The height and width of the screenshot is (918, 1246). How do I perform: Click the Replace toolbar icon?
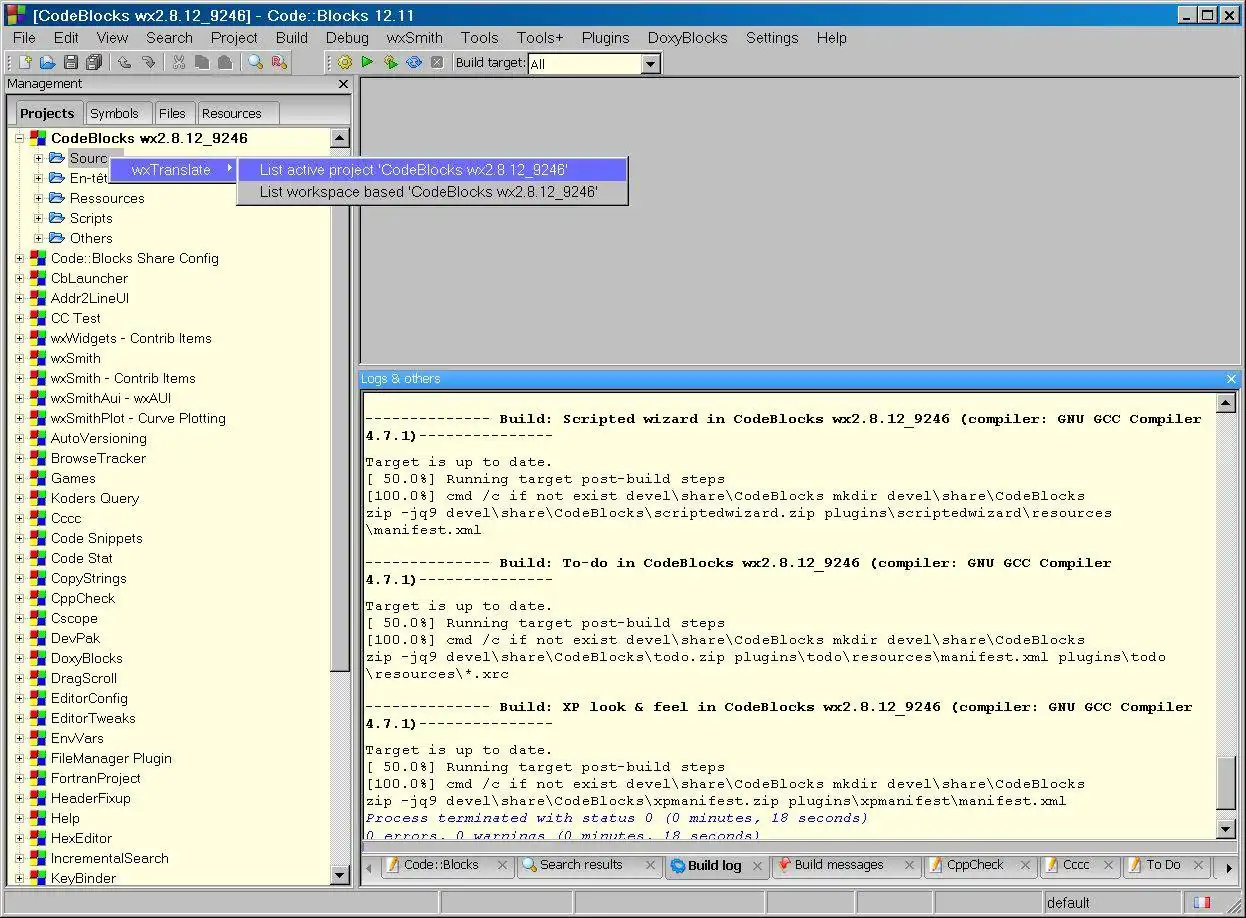pos(279,63)
